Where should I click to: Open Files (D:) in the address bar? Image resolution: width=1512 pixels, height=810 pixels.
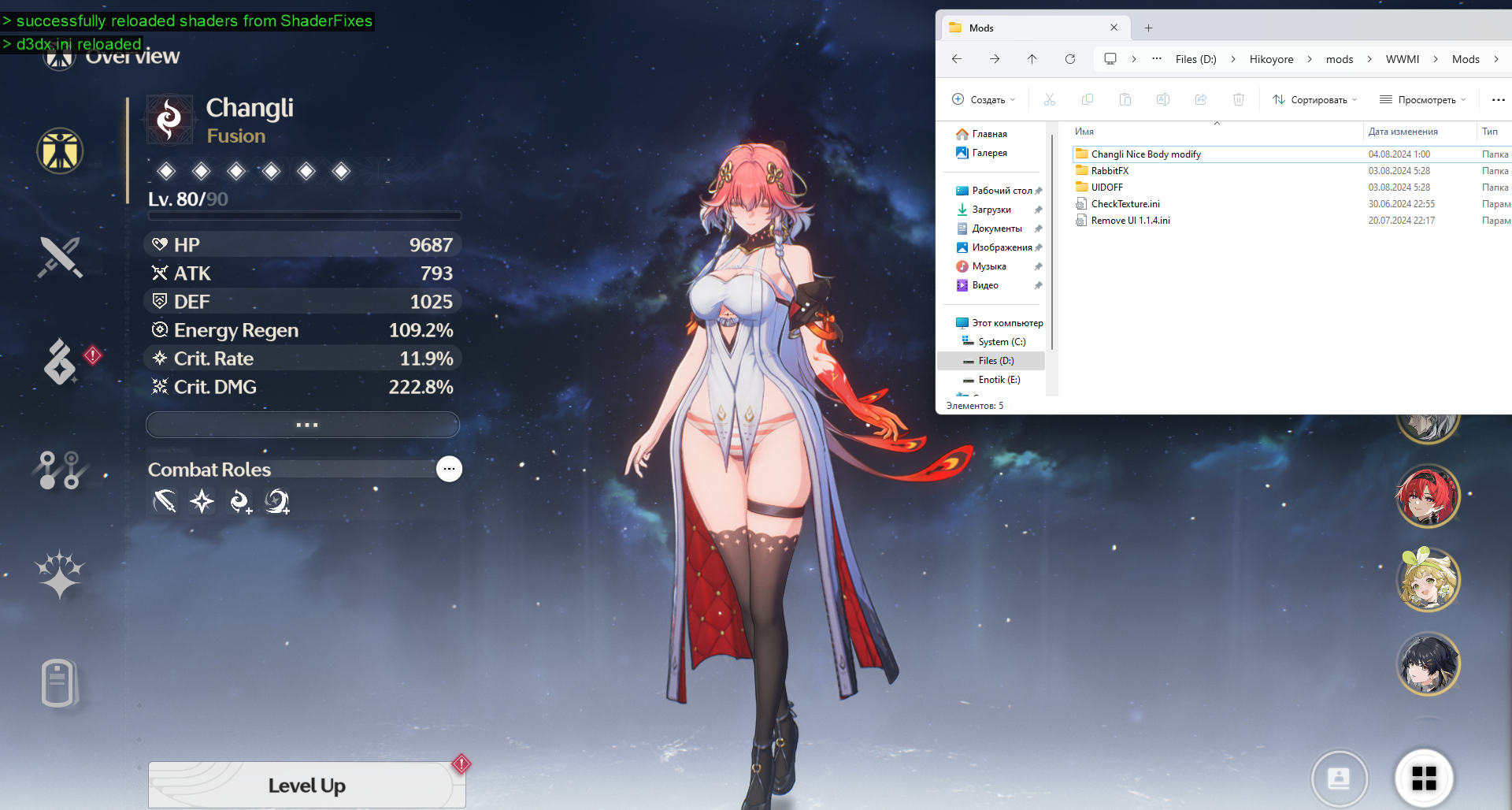(x=1195, y=59)
